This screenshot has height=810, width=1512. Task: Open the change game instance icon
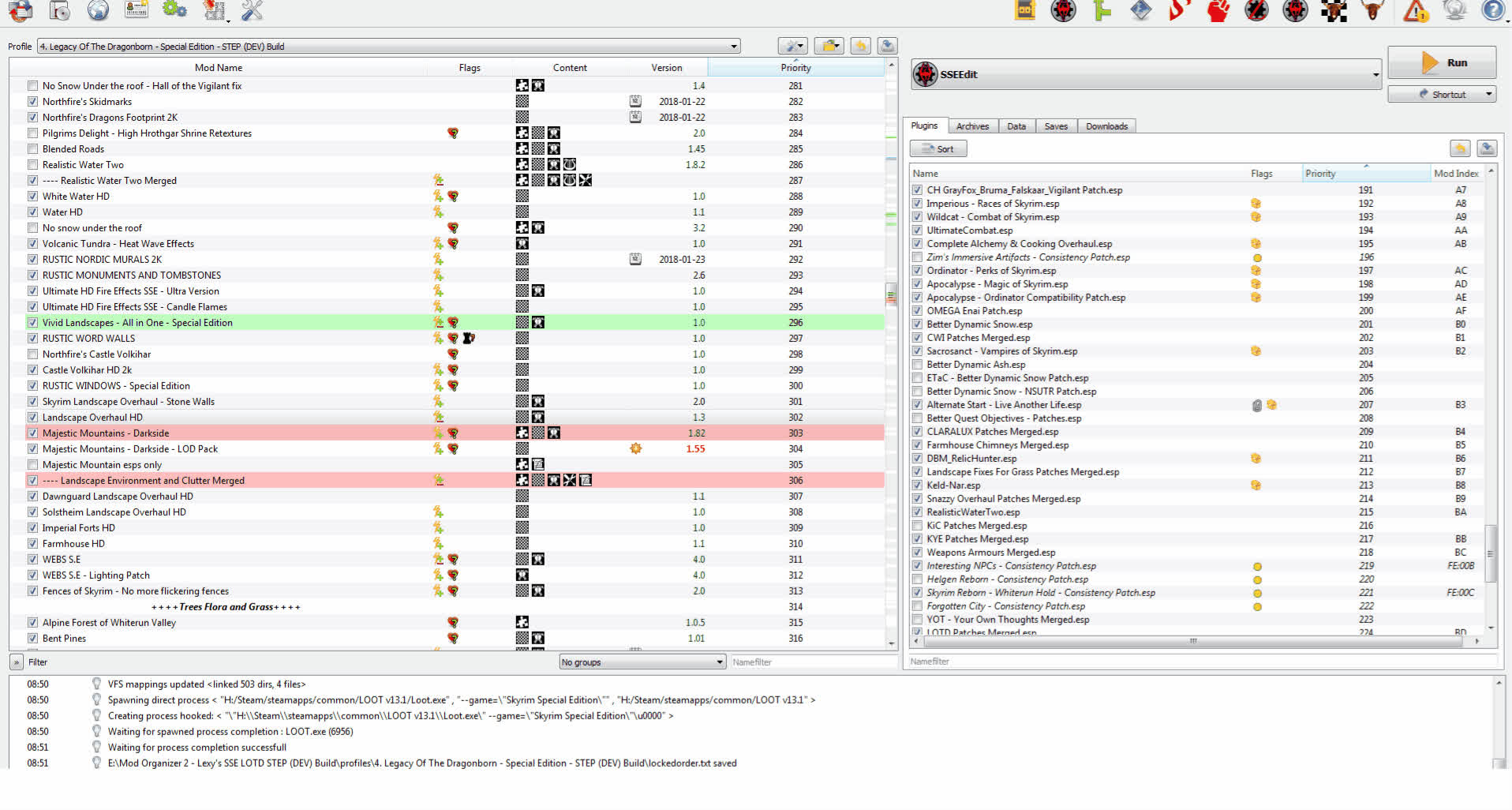20,10
